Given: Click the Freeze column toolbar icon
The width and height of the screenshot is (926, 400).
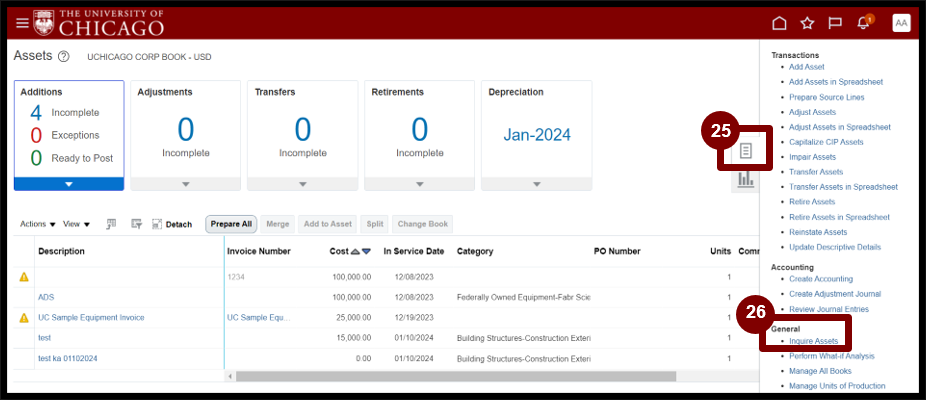Looking at the screenshot, I should (x=111, y=224).
